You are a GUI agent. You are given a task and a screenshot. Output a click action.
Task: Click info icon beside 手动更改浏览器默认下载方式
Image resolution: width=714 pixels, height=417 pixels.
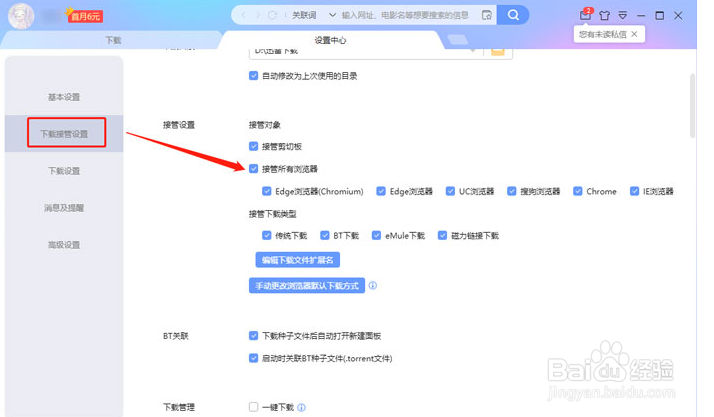click(x=373, y=285)
